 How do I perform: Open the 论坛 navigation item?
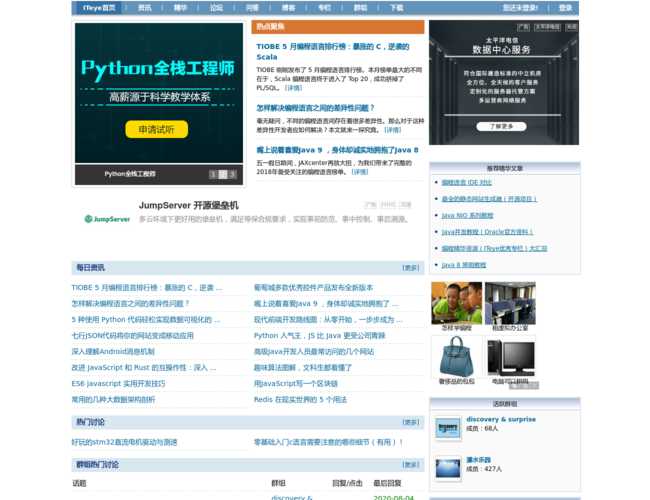pyautogui.click(x=216, y=8)
